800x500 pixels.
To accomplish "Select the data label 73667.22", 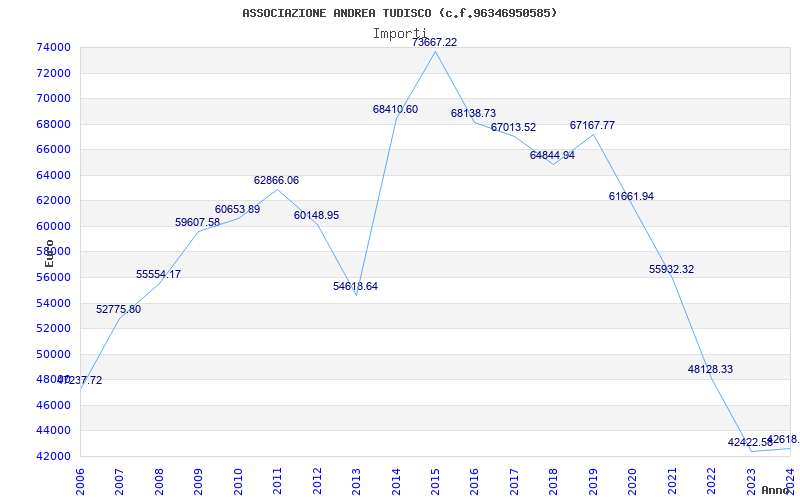I will [x=435, y=42].
